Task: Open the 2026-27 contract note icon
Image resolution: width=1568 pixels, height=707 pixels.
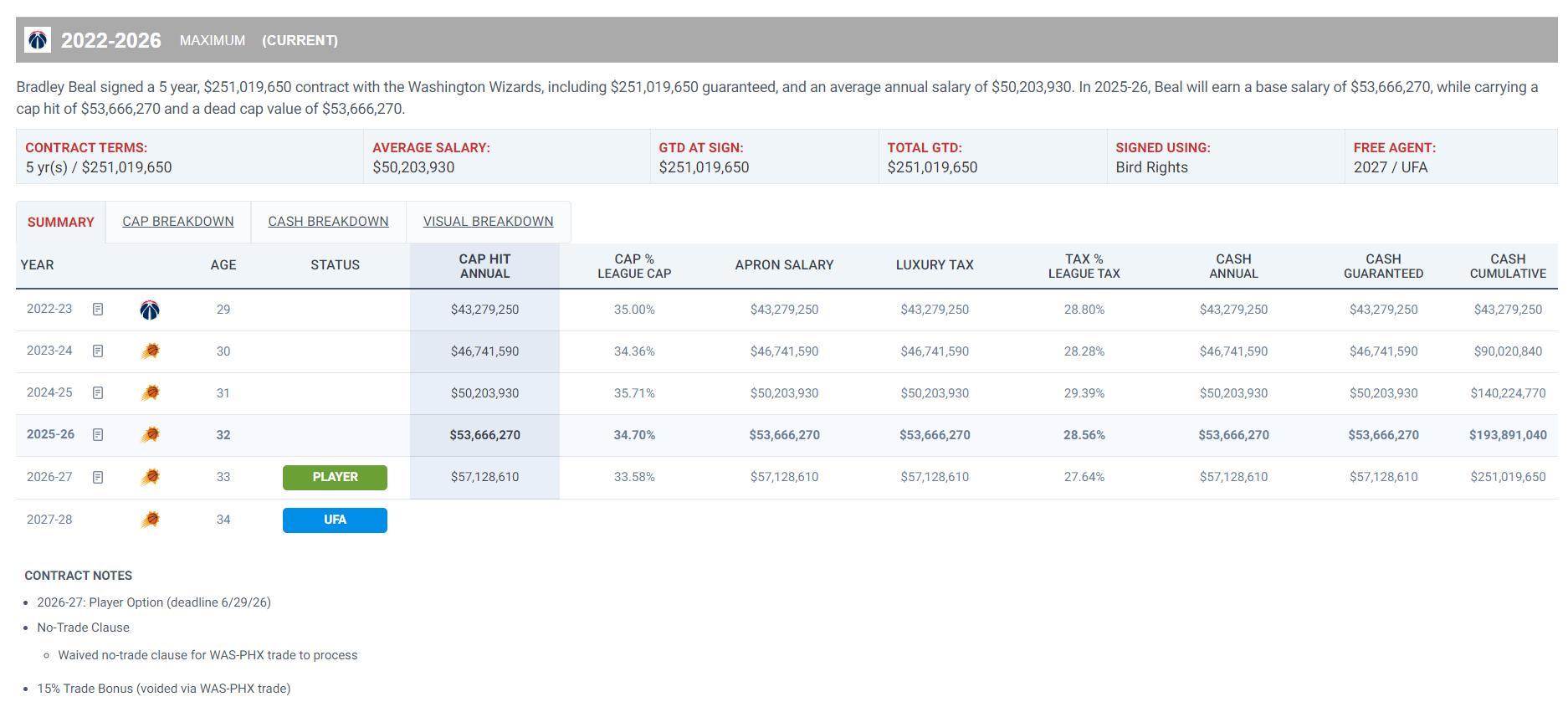Action: pyautogui.click(x=98, y=477)
